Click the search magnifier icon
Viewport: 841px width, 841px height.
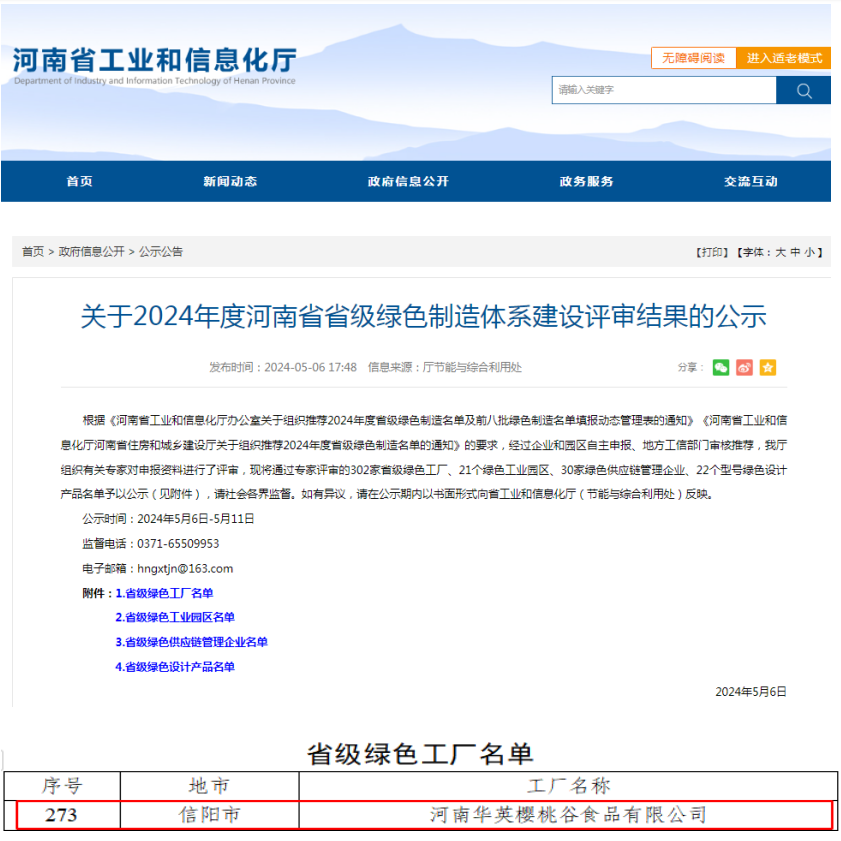pyautogui.click(x=803, y=90)
